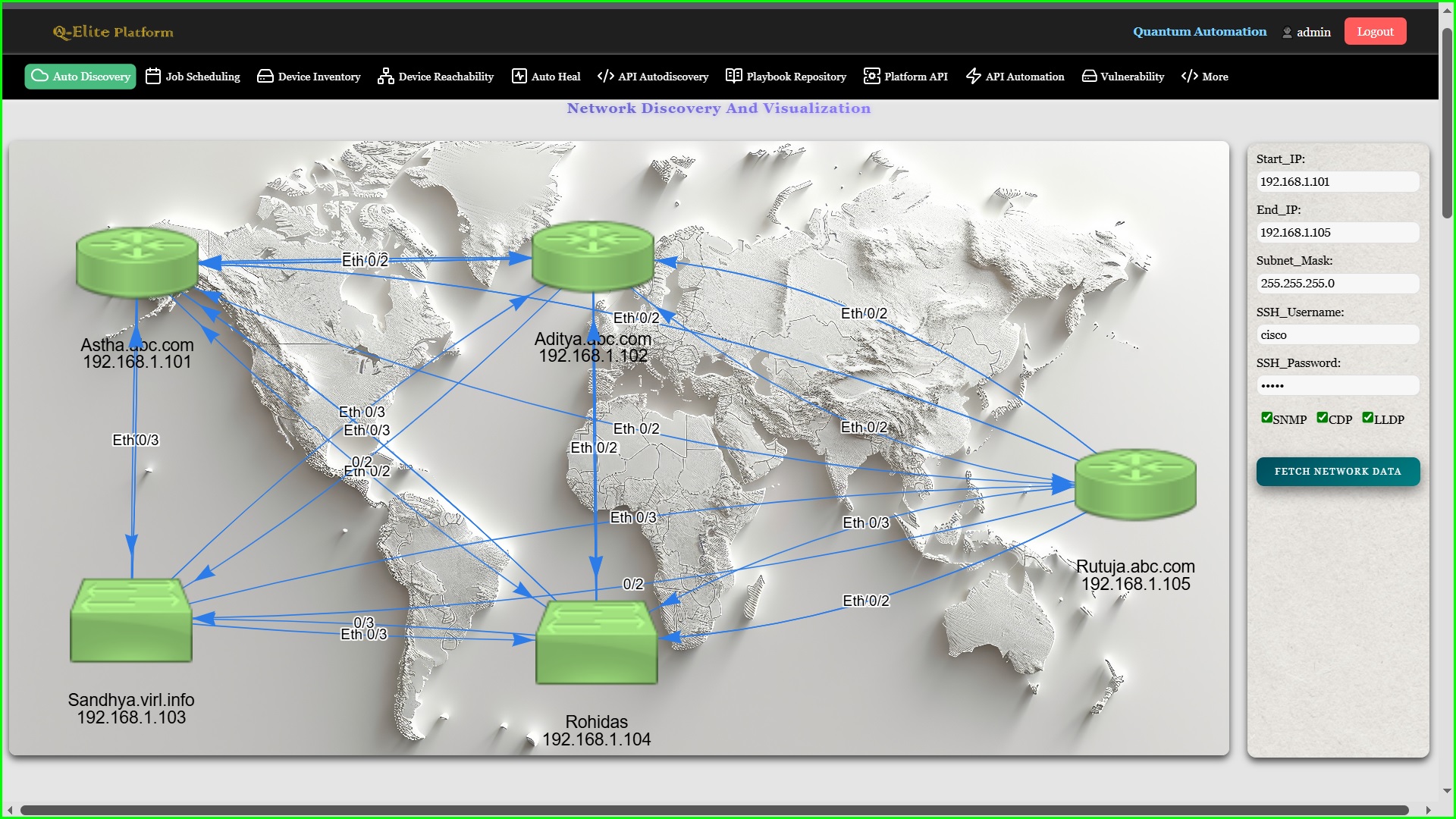Select the Sandhya.virl.info switch node
Image resolution: width=1456 pixels, height=819 pixels.
pyautogui.click(x=131, y=620)
